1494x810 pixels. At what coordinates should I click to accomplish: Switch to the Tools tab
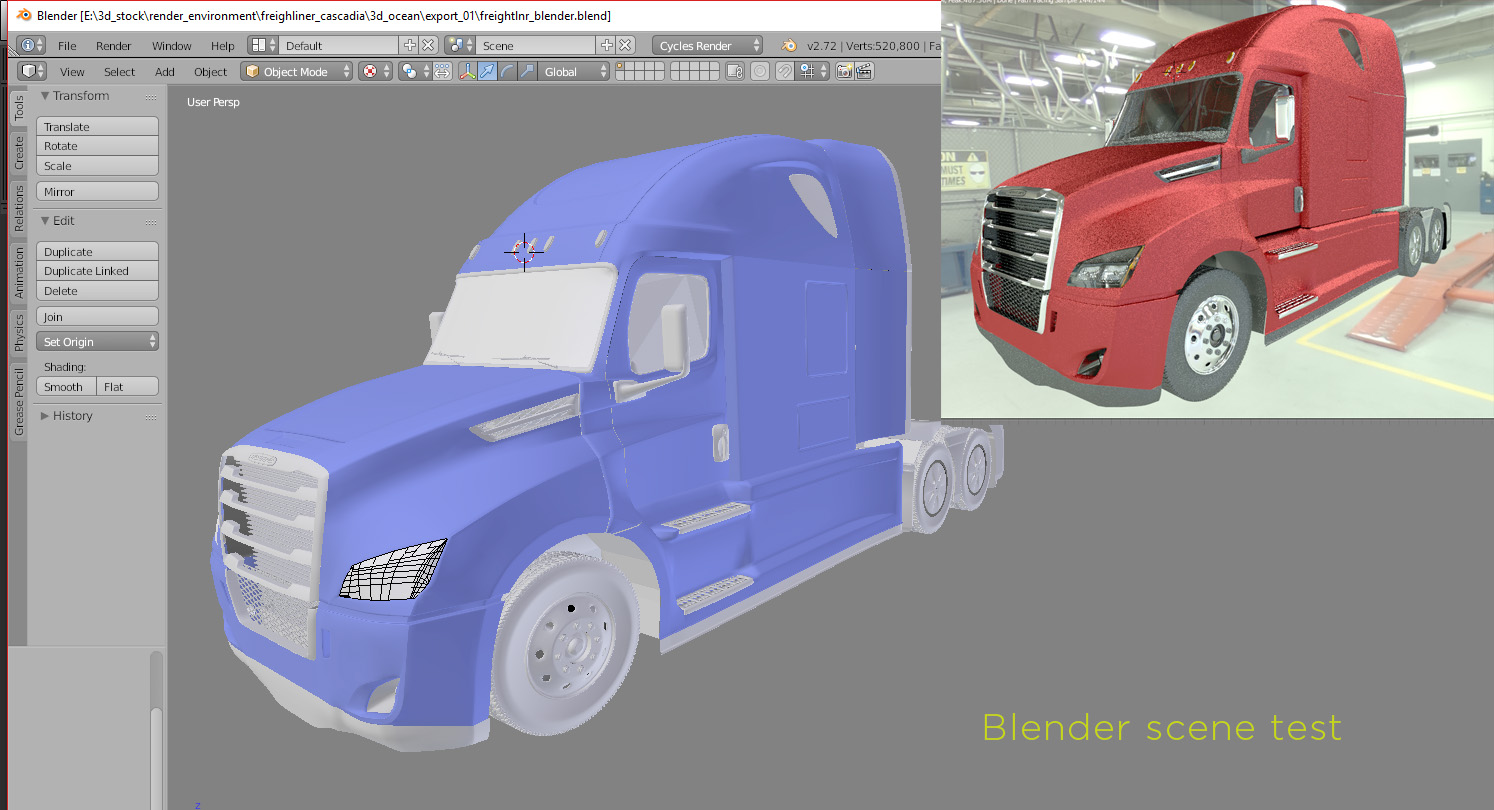point(18,108)
